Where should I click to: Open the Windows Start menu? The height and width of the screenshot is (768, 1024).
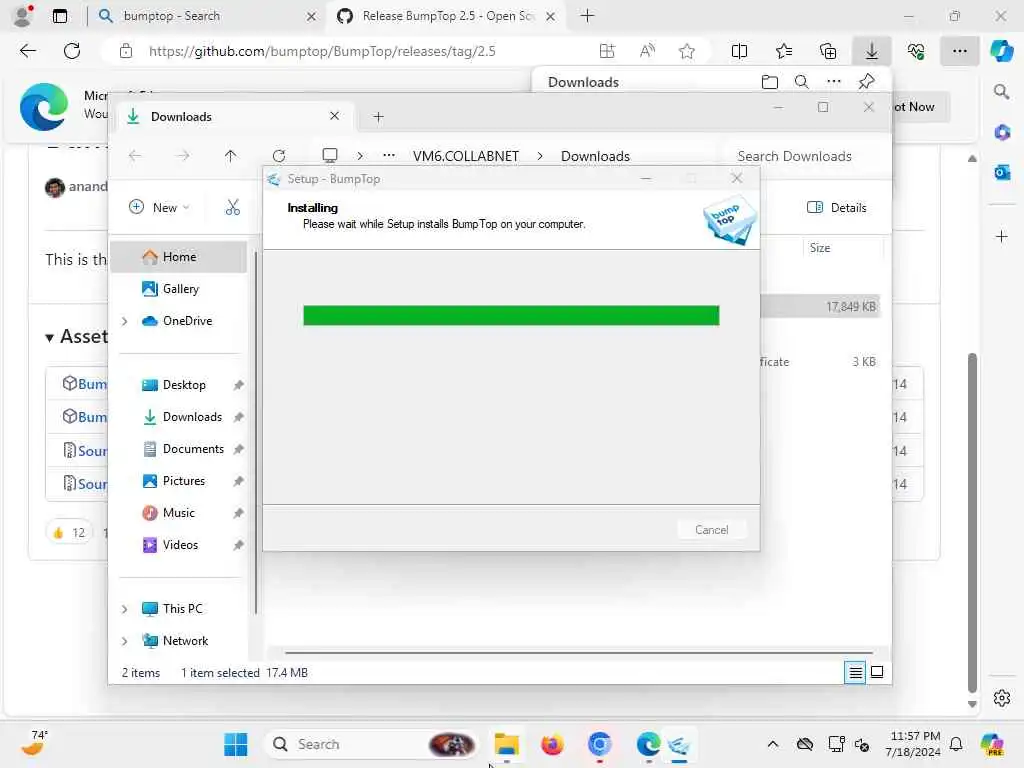[x=235, y=744]
